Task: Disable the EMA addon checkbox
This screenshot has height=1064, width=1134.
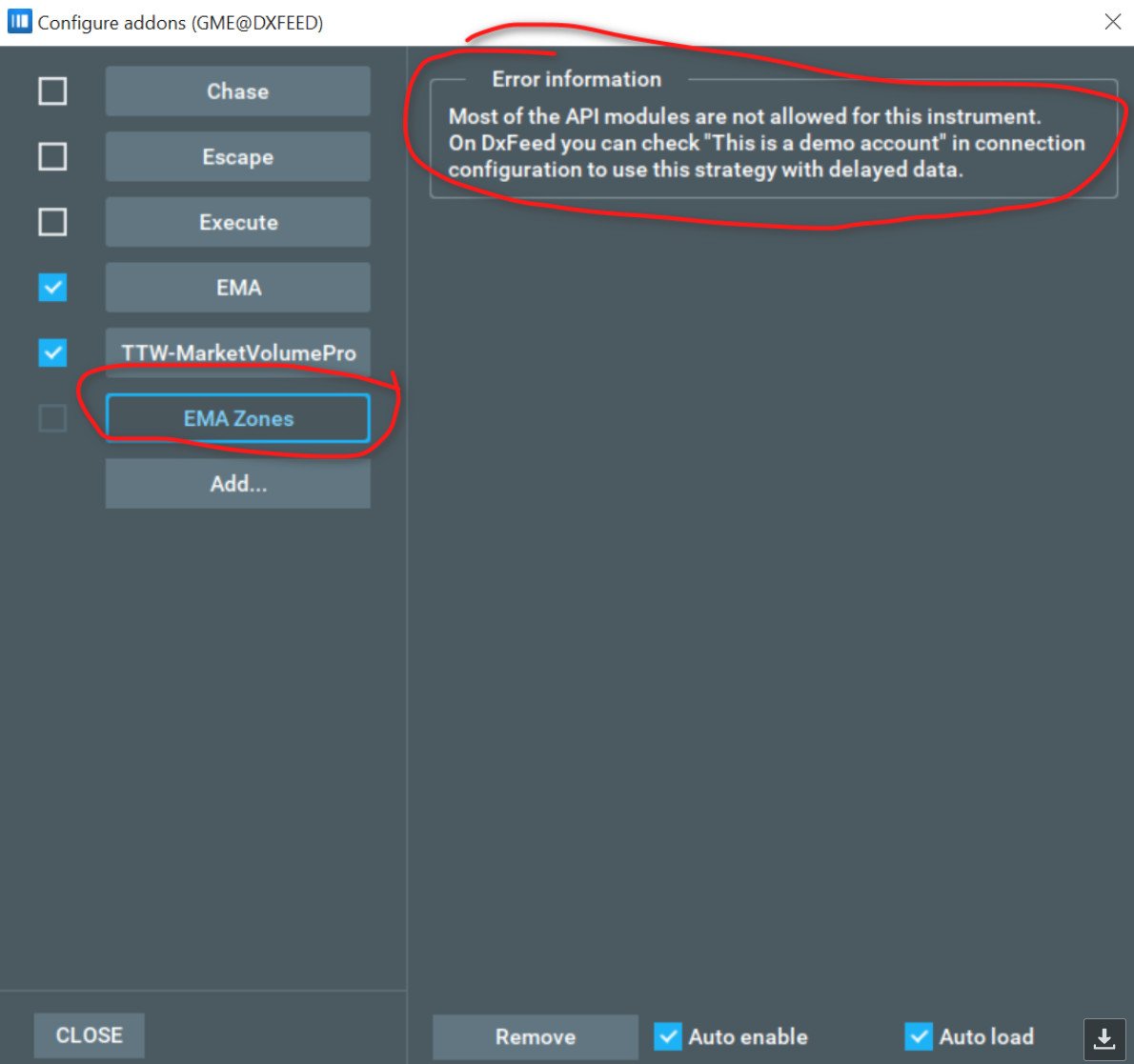Action: [52, 287]
